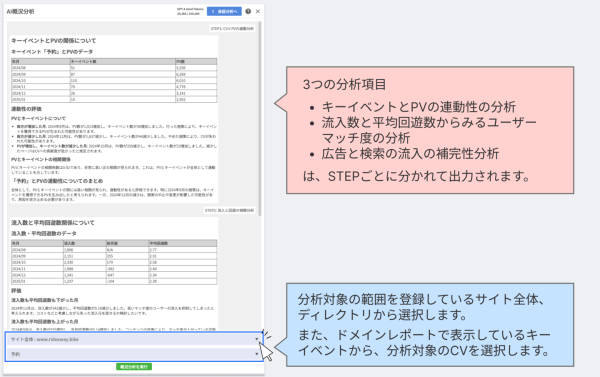Click the 評価 heading
600x377 pixels.
click(16, 291)
